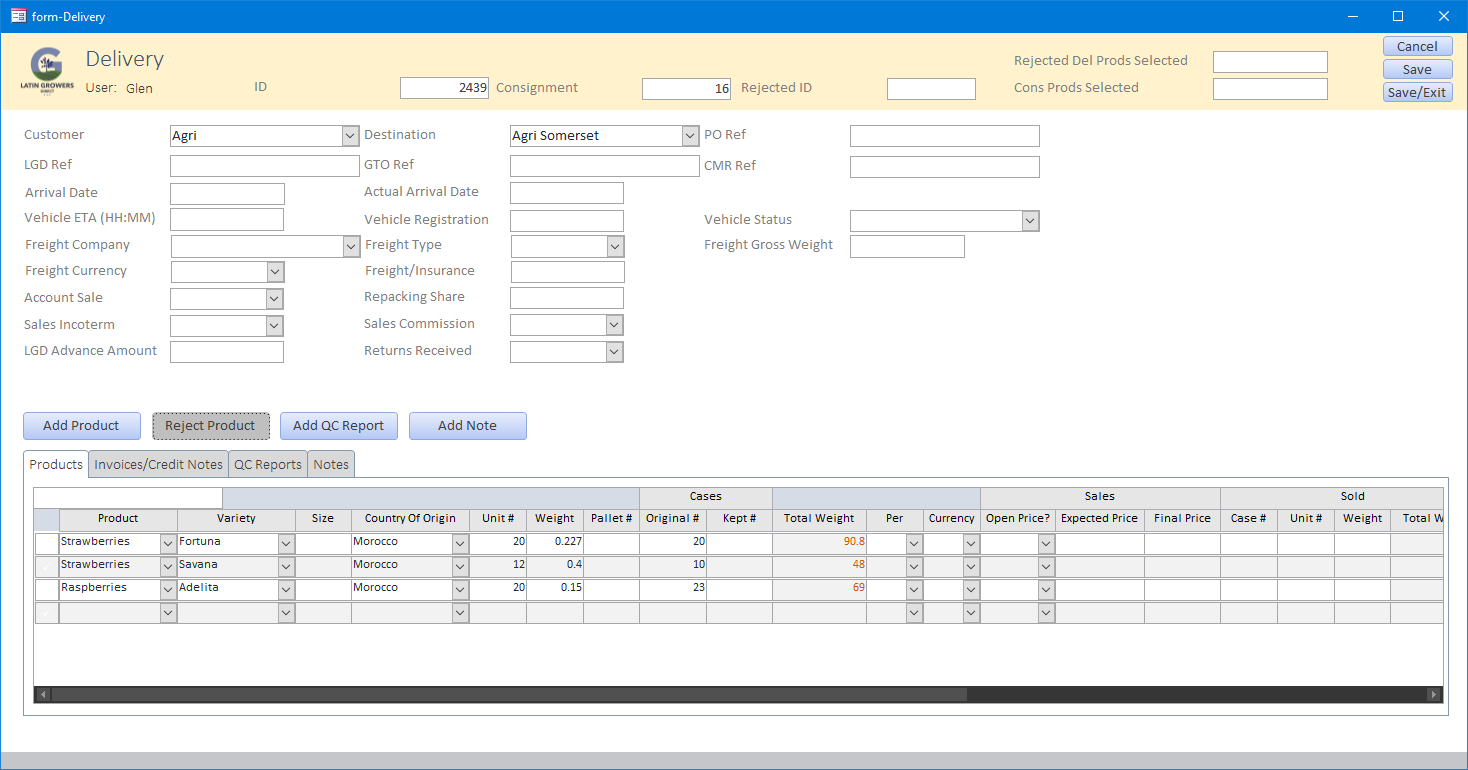Click the Add QC Report button
Image resolution: width=1468 pixels, height=770 pixels.
338,426
